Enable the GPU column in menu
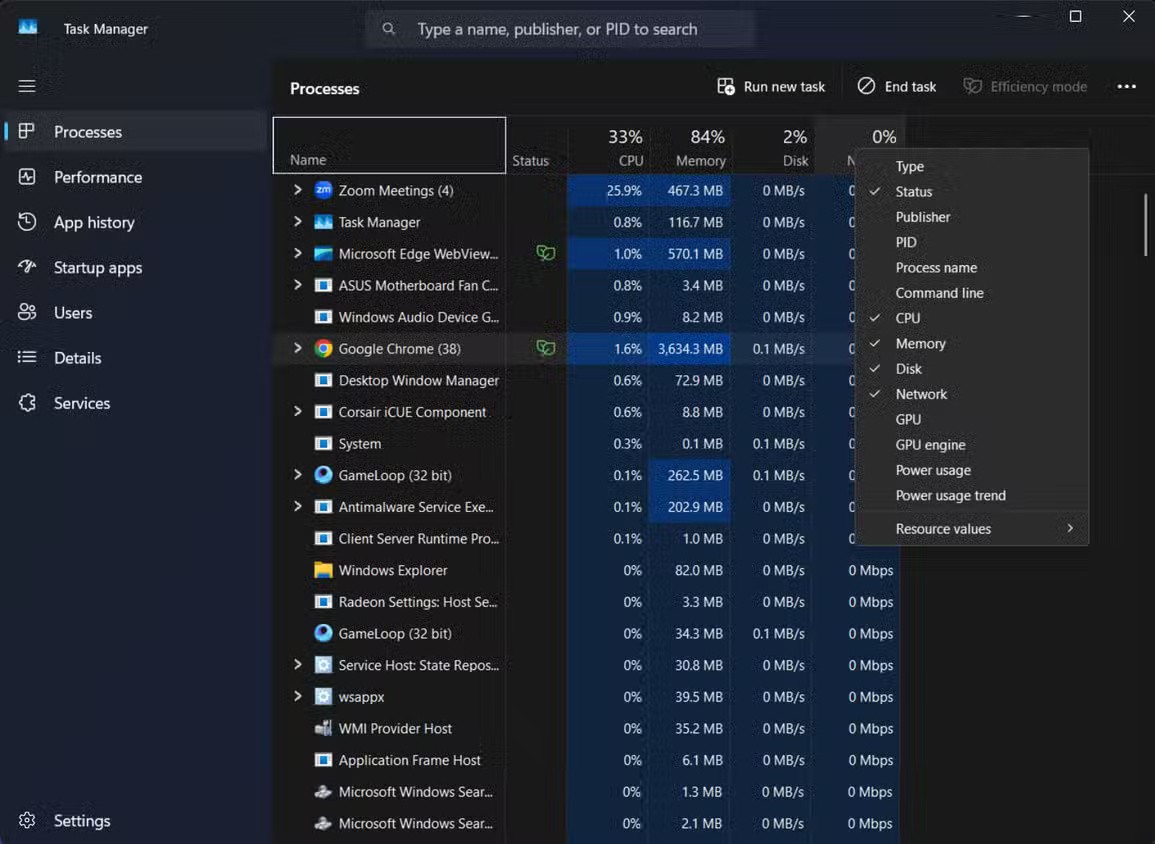The image size is (1155, 844). click(x=908, y=420)
